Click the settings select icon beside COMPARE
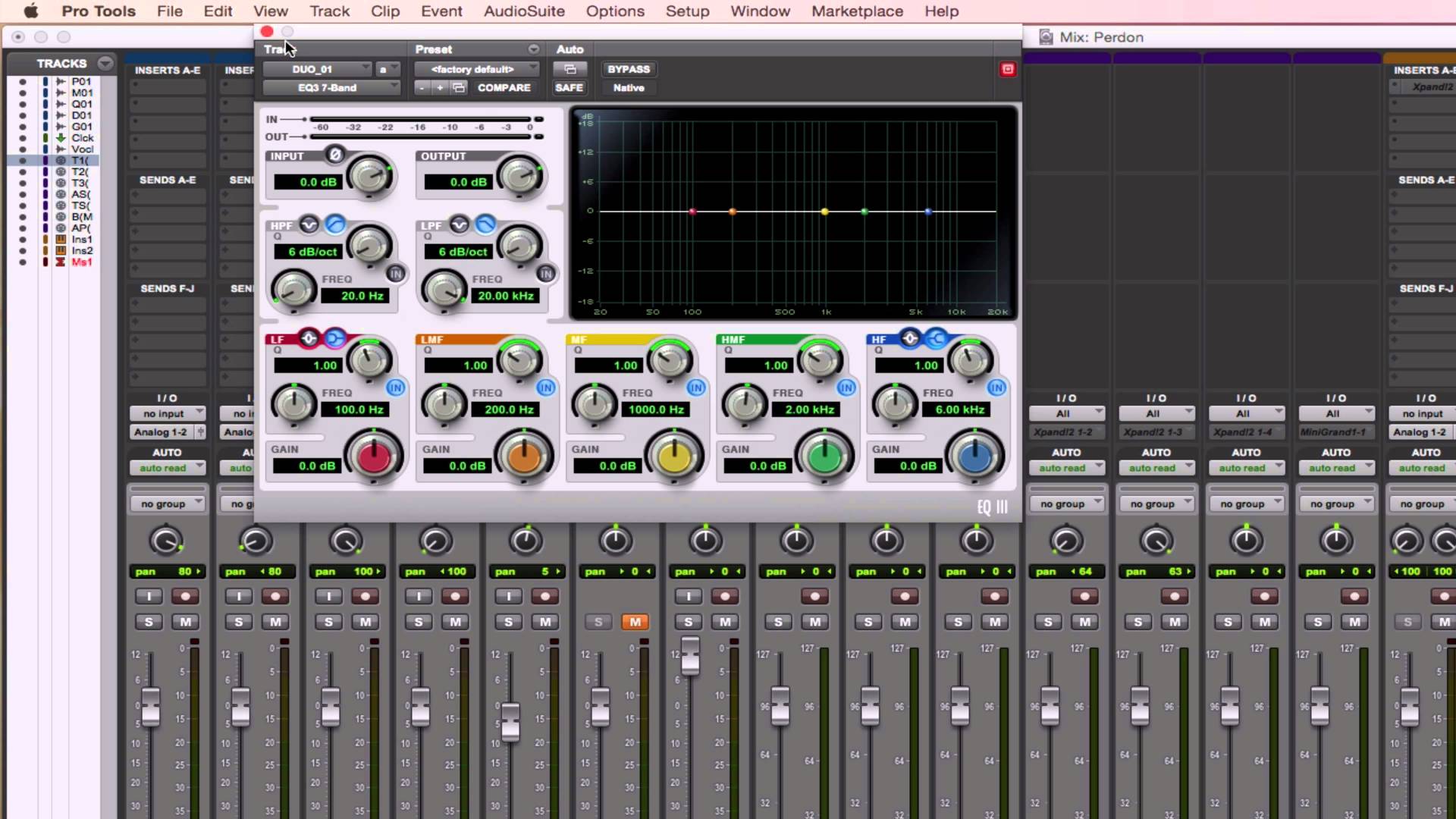1456x819 pixels. click(x=459, y=88)
